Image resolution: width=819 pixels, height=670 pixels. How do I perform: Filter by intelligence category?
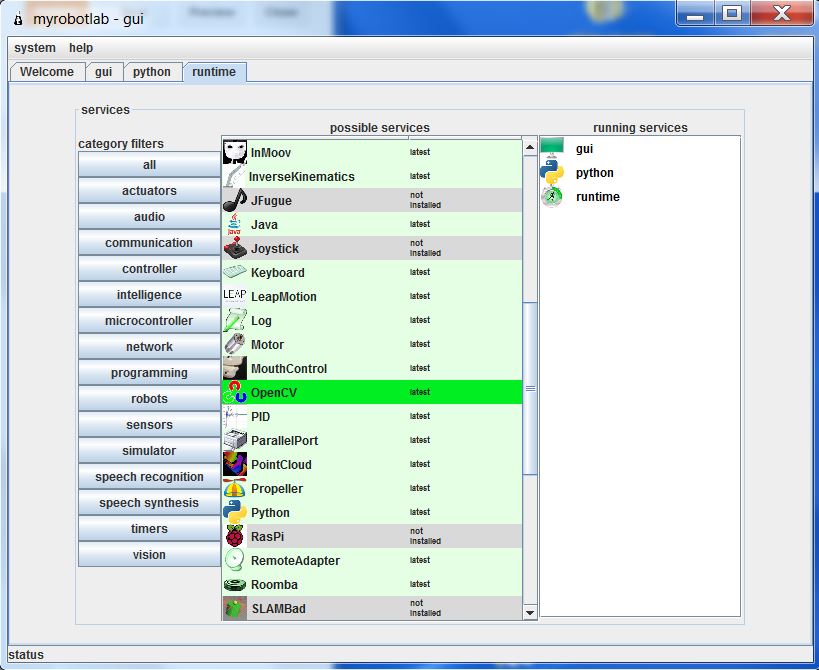[x=149, y=295]
